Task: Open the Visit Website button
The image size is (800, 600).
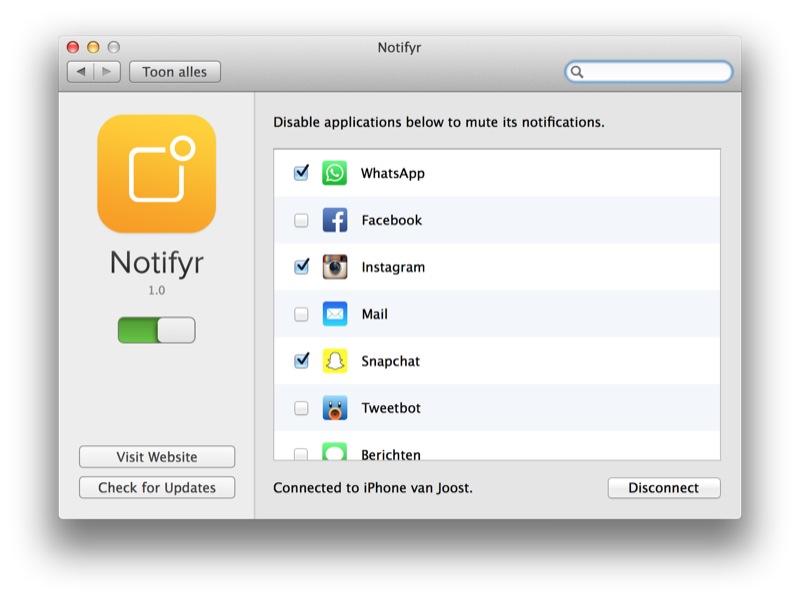Action: 157,457
